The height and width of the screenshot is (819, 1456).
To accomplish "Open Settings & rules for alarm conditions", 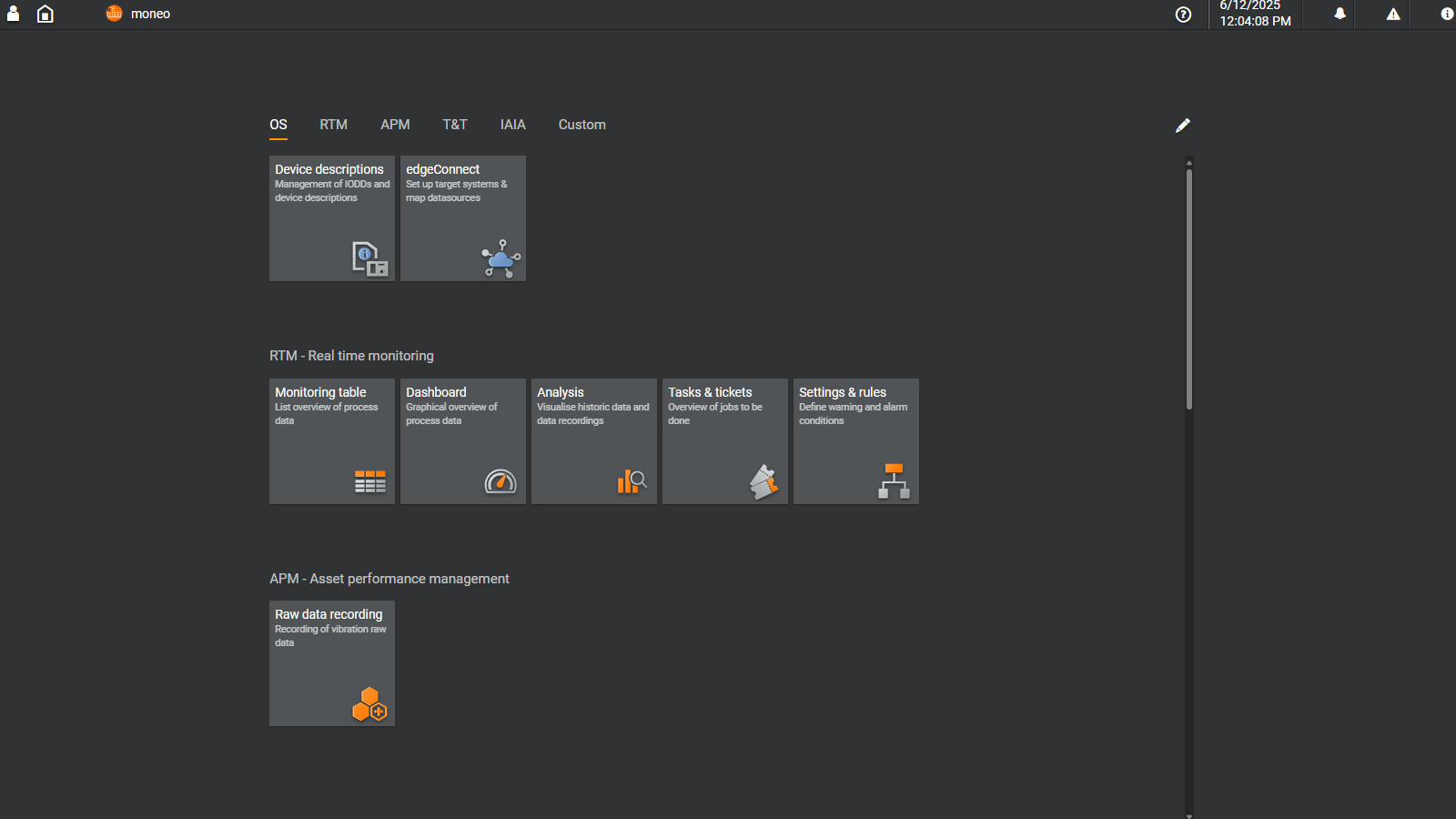I will click(x=855, y=440).
